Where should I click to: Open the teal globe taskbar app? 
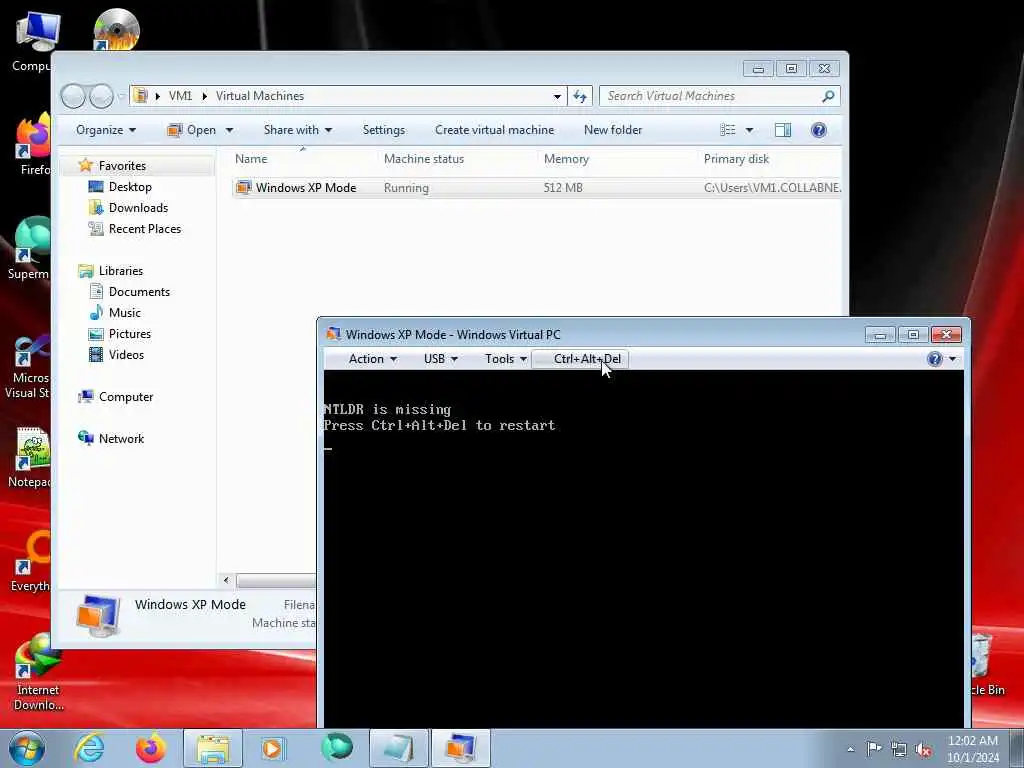[x=337, y=748]
